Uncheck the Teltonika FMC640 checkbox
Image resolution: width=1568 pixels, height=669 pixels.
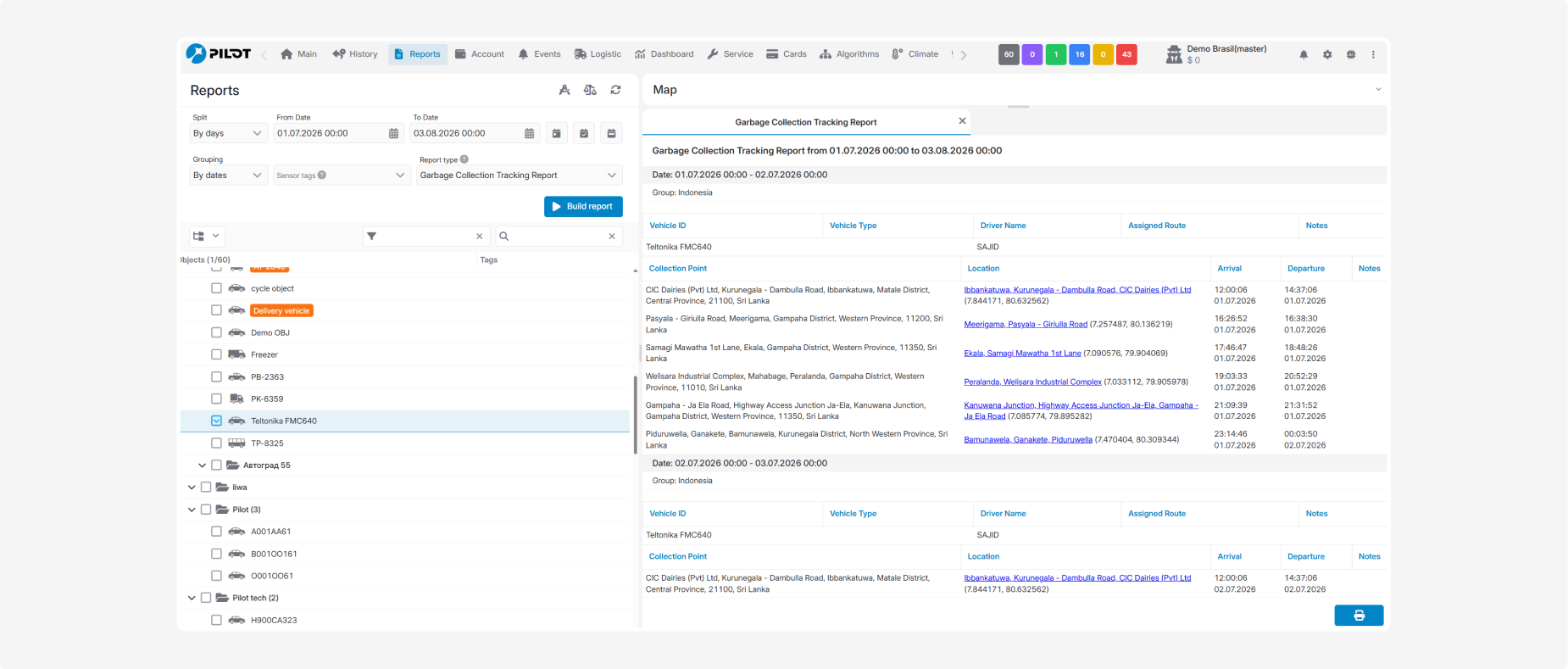click(216, 421)
